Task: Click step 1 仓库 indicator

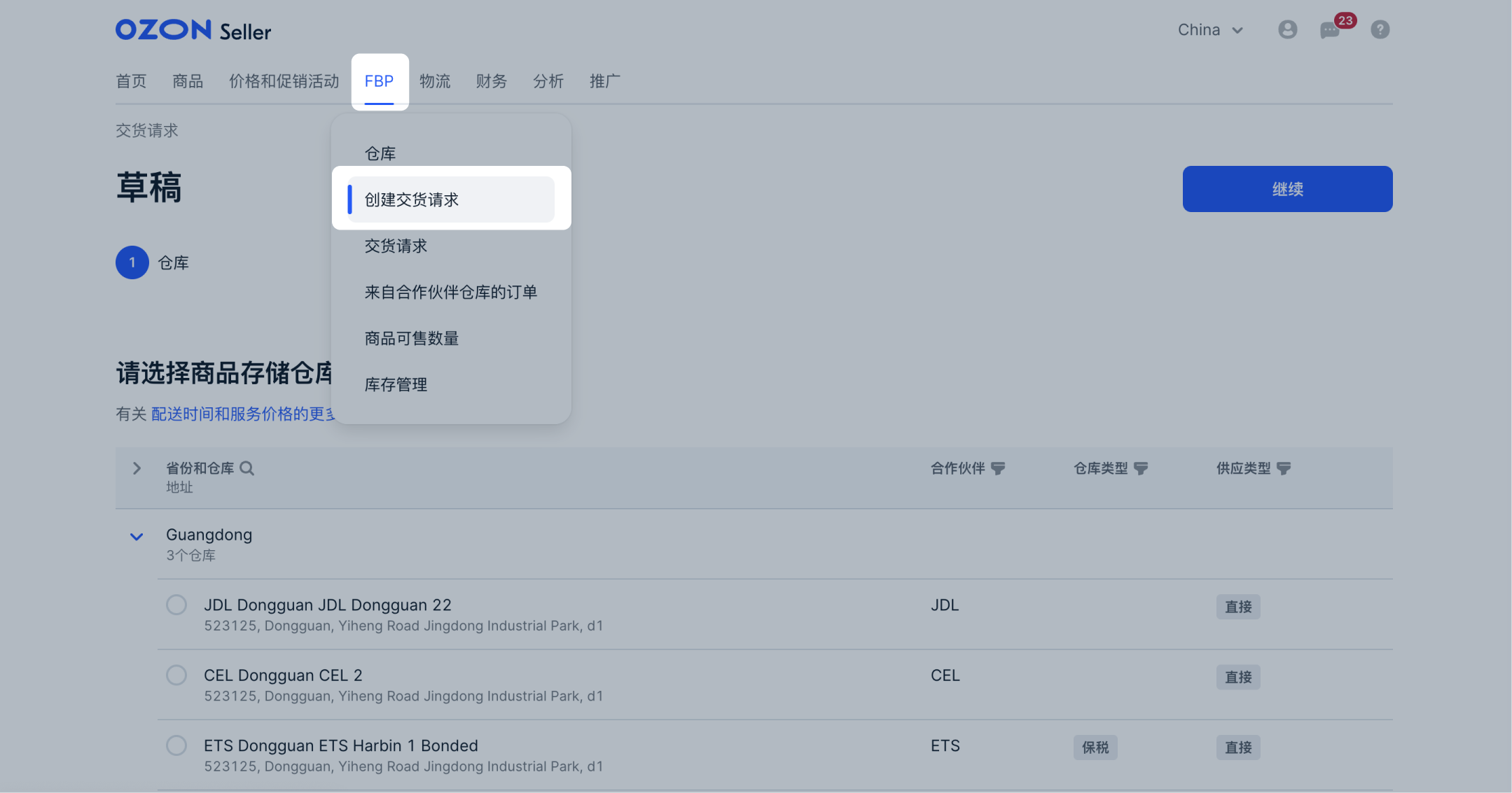Action: coord(153,262)
